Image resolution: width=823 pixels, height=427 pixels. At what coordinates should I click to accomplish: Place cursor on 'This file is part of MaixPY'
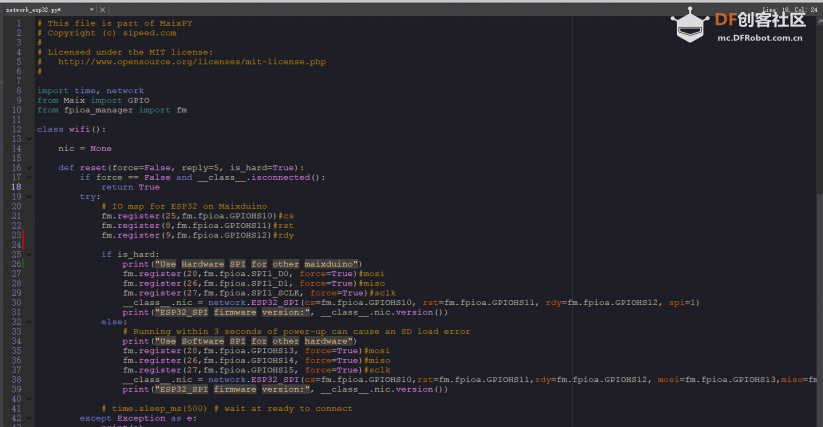[120, 24]
